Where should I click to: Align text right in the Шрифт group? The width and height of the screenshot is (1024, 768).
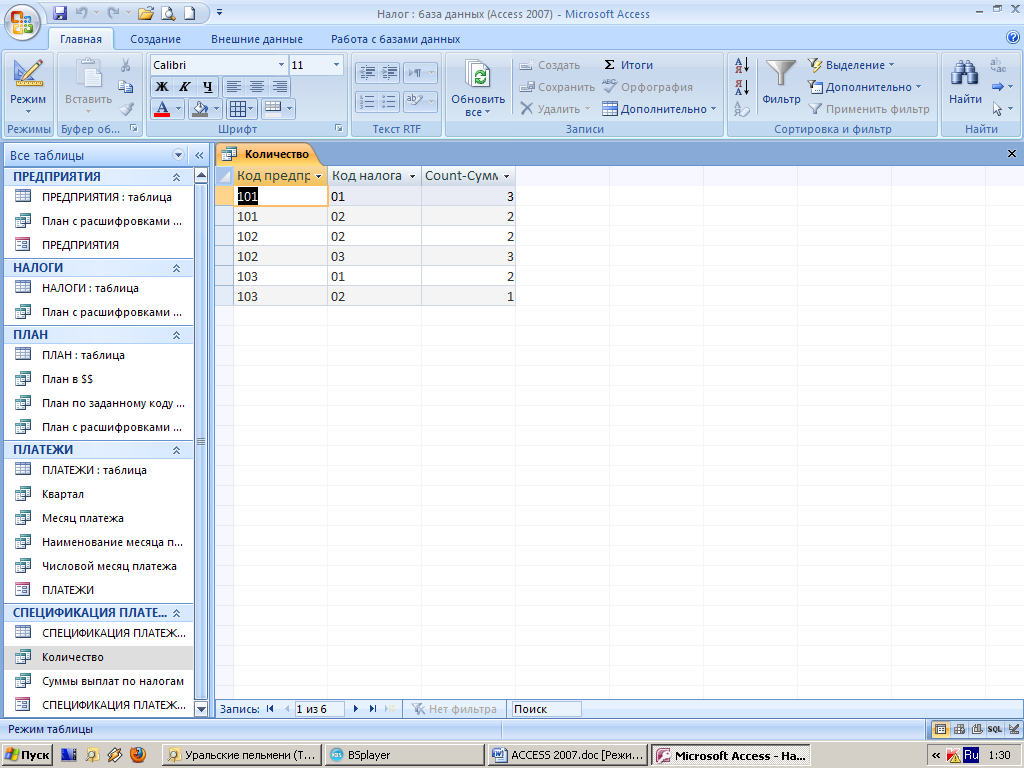(280, 87)
